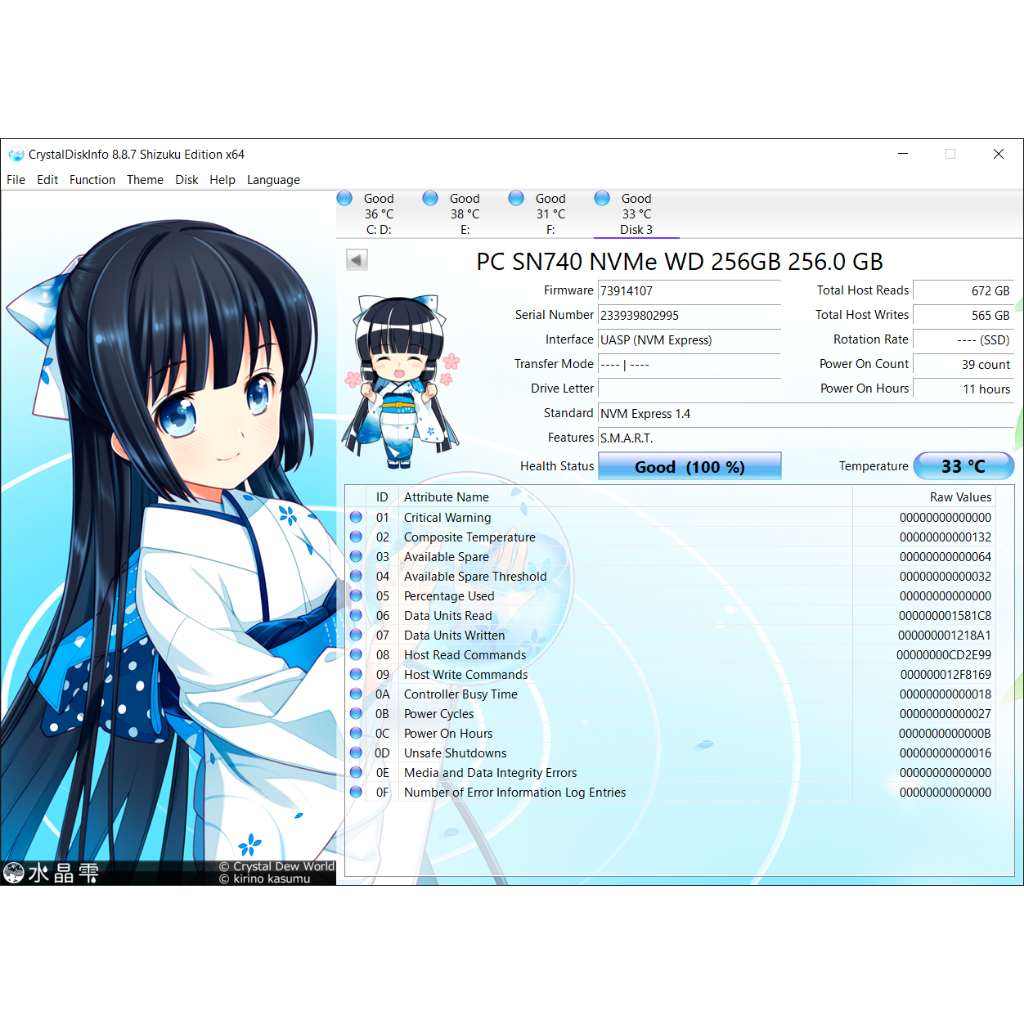Screen dimensions: 1024x1024
Task: Open the Disk menu
Action: [x=187, y=180]
